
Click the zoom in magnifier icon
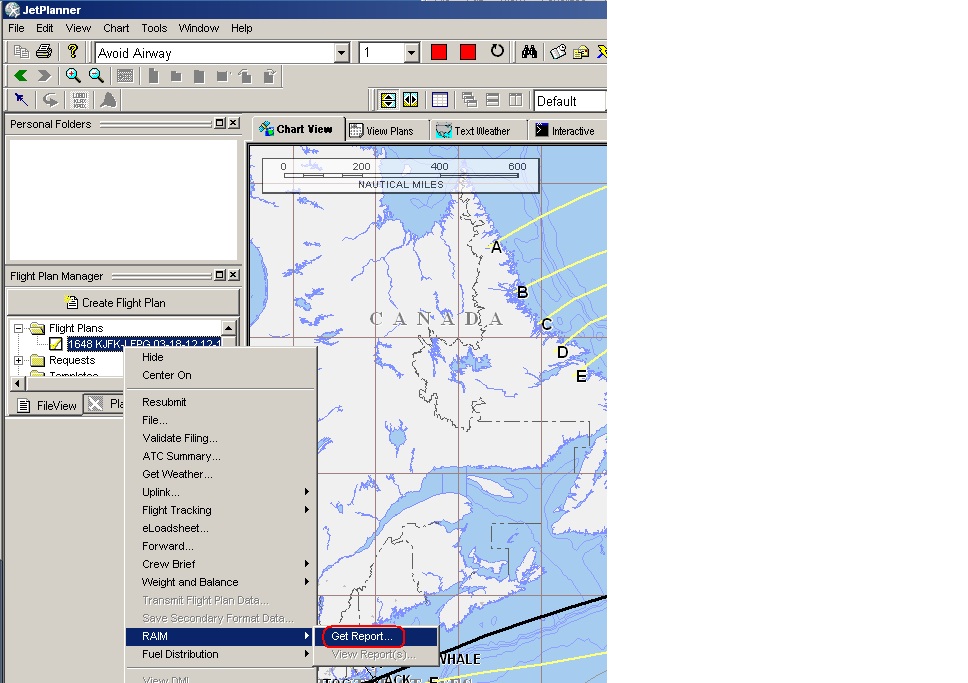tap(73, 76)
